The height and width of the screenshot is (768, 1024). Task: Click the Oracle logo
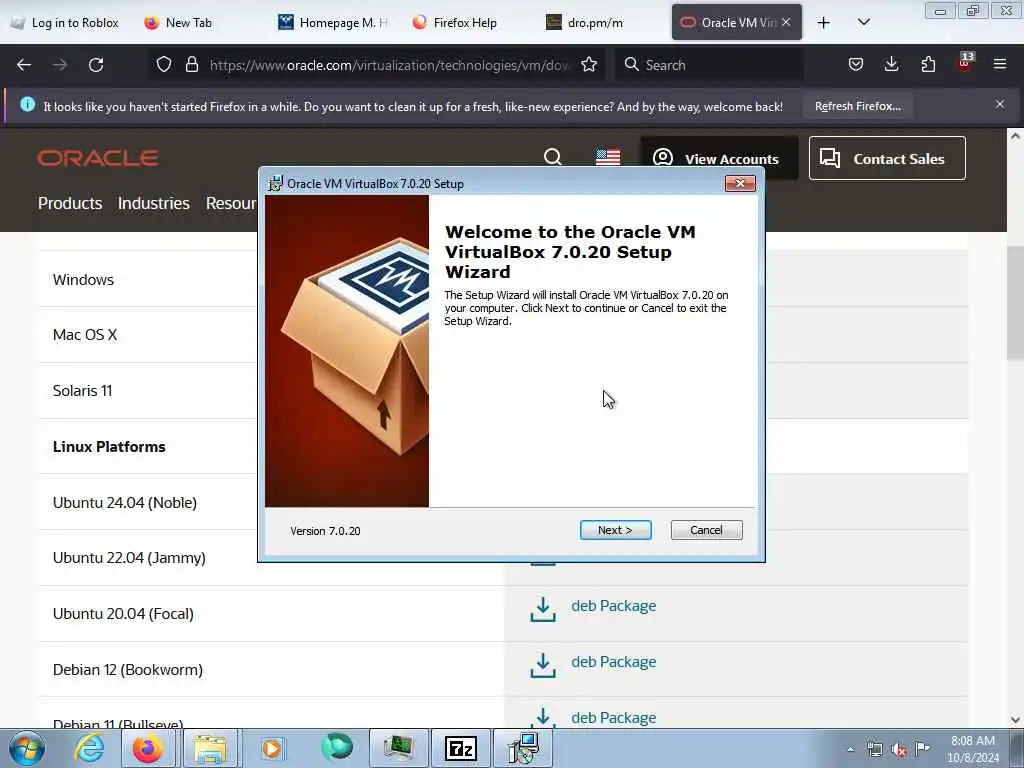pos(98,158)
